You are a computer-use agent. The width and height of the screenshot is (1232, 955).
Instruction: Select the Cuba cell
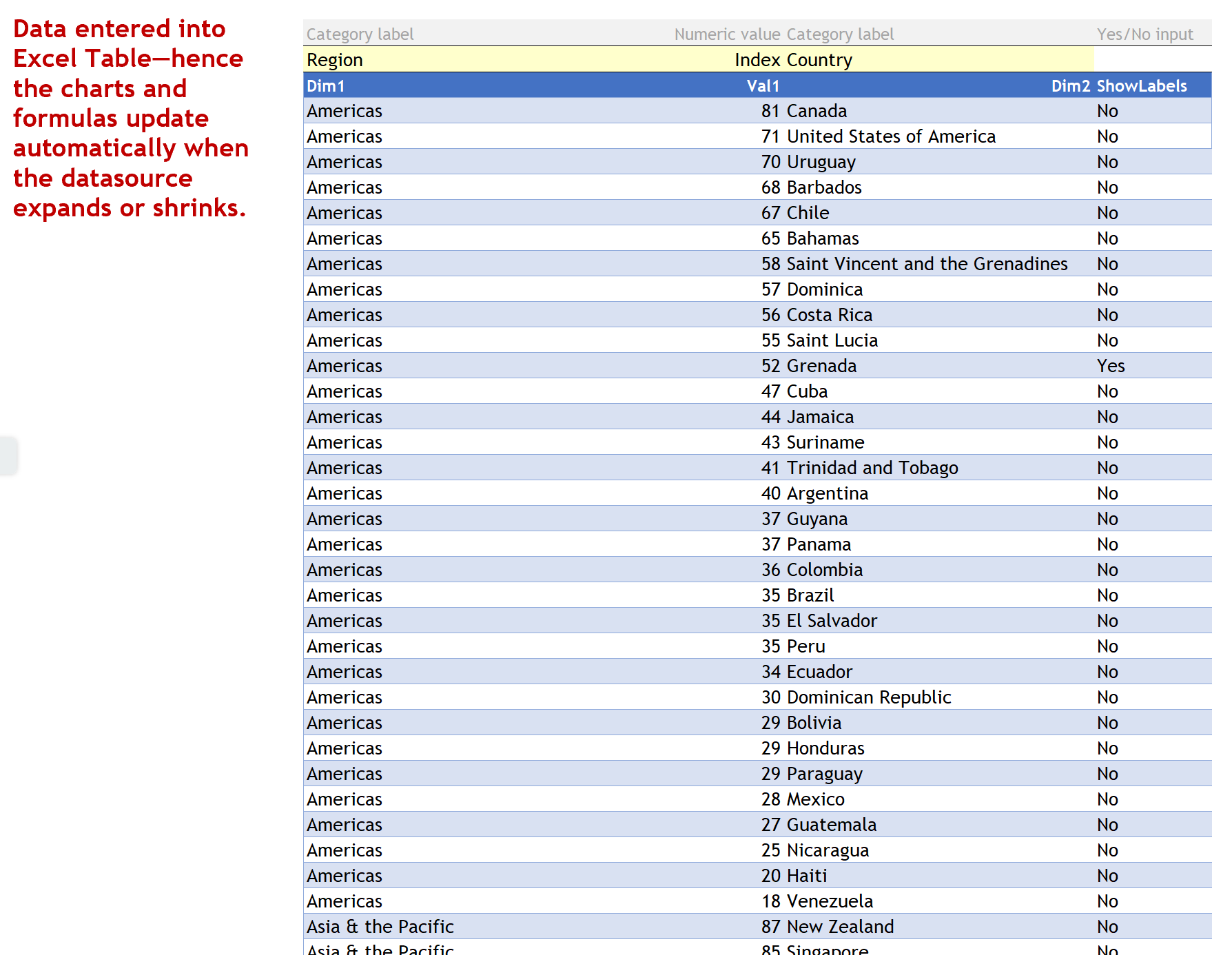(x=938, y=391)
